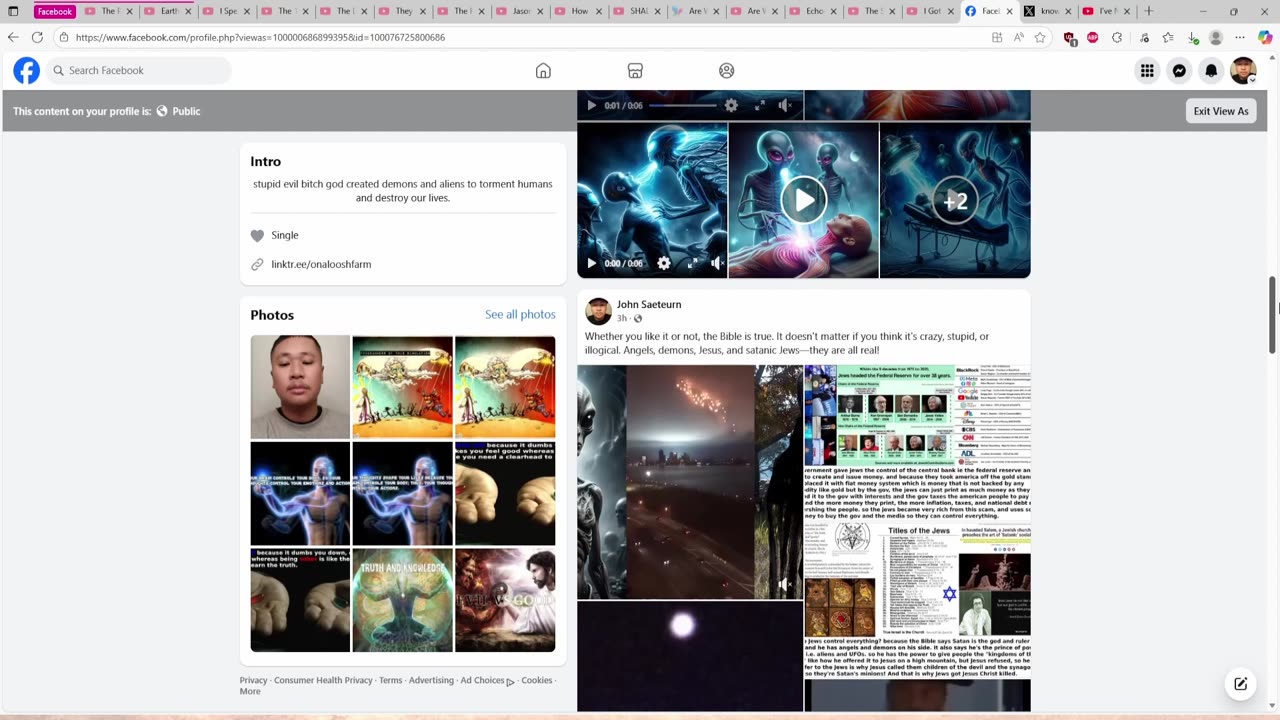1280x720 pixels.
Task: Click the browser address bar URL
Action: [260, 37]
